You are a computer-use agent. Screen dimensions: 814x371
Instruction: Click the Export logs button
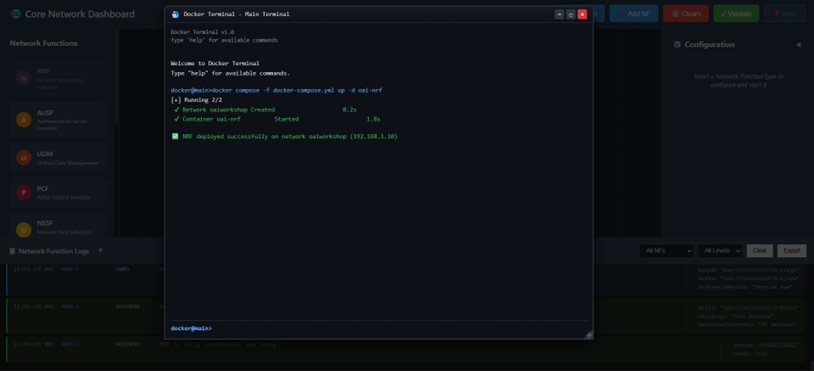(x=792, y=251)
